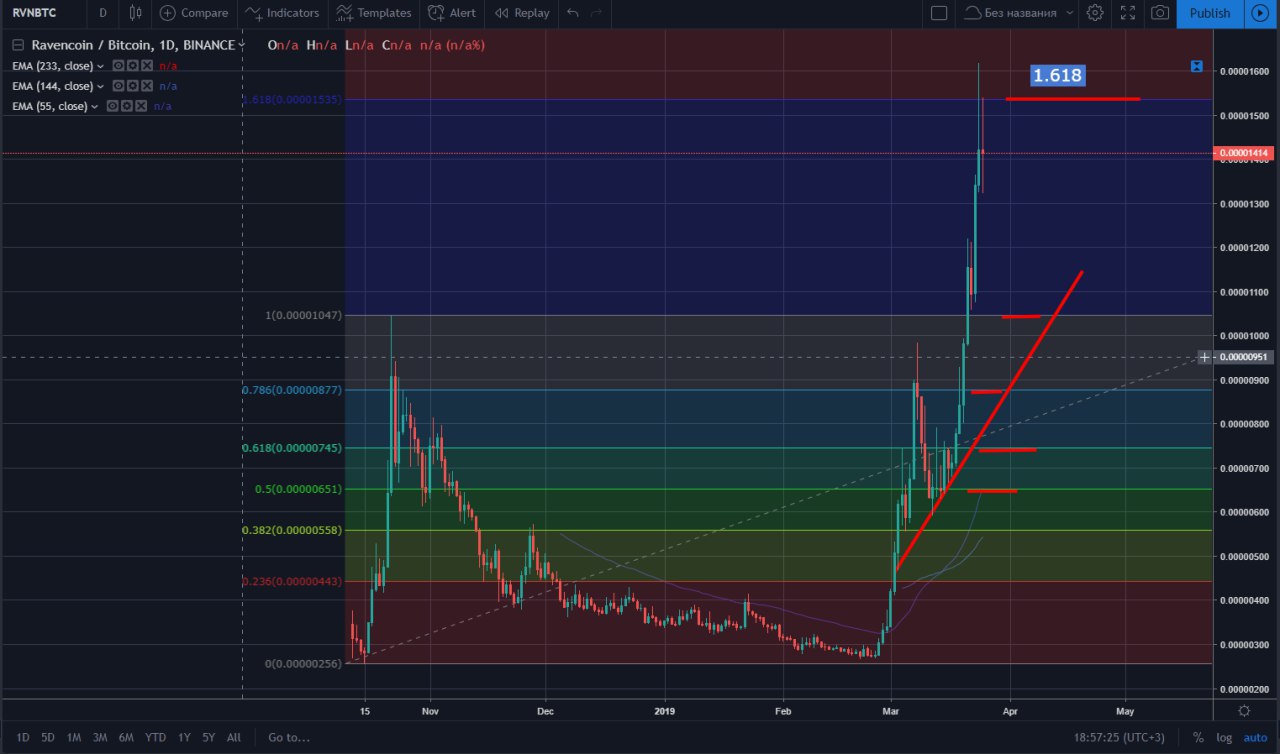Click the blue scroll-to-latest bar icon

pos(1197,66)
